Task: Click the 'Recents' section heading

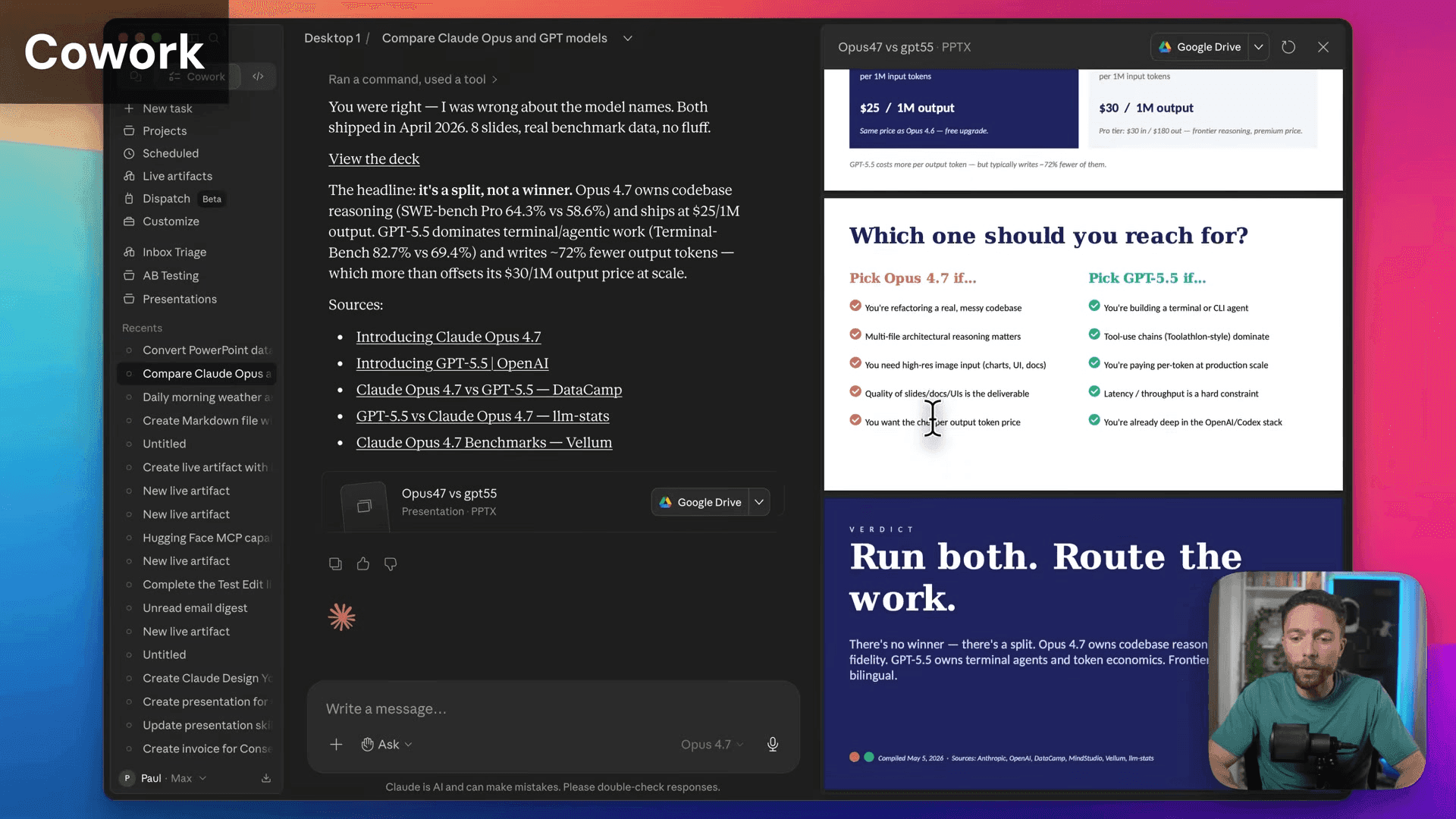Action: pos(142,328)
